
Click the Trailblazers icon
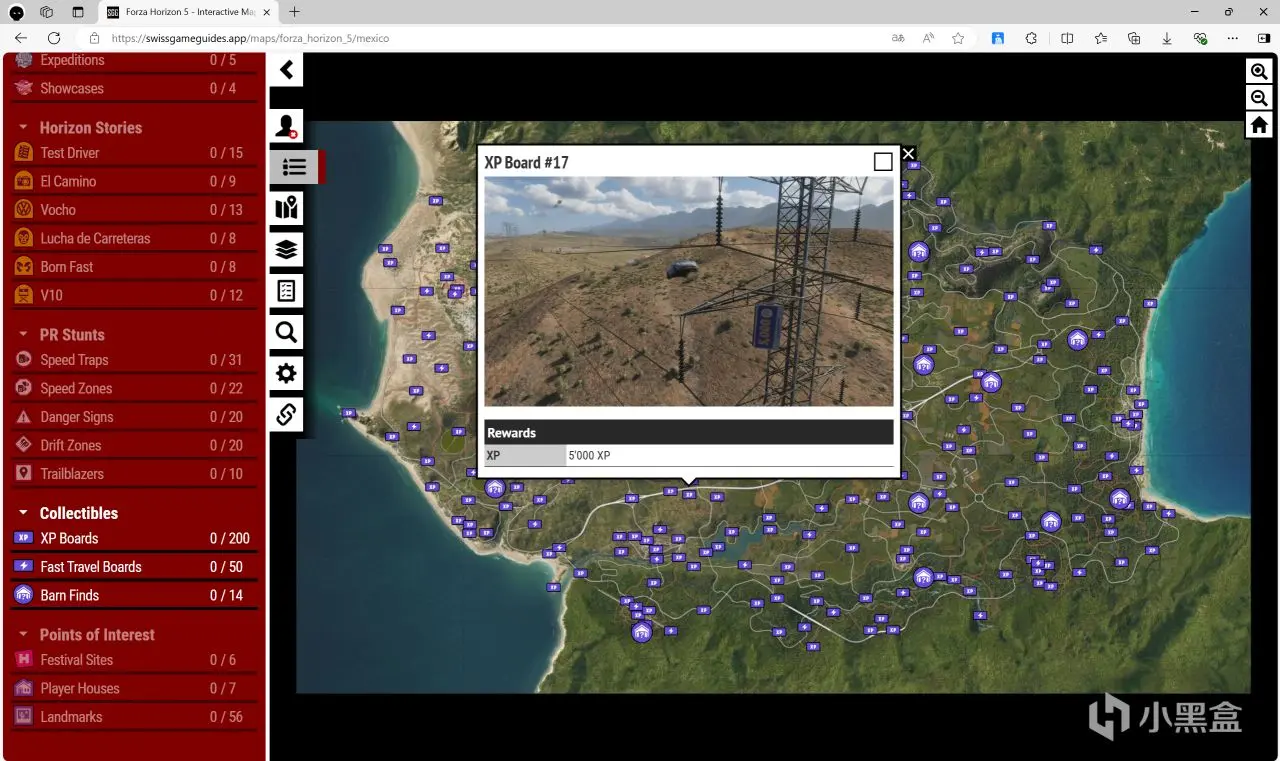(x=23, y=474)
